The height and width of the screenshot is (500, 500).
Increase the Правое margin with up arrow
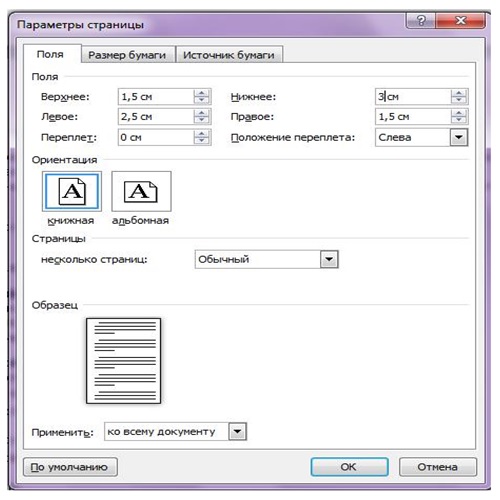click(459, 113)
